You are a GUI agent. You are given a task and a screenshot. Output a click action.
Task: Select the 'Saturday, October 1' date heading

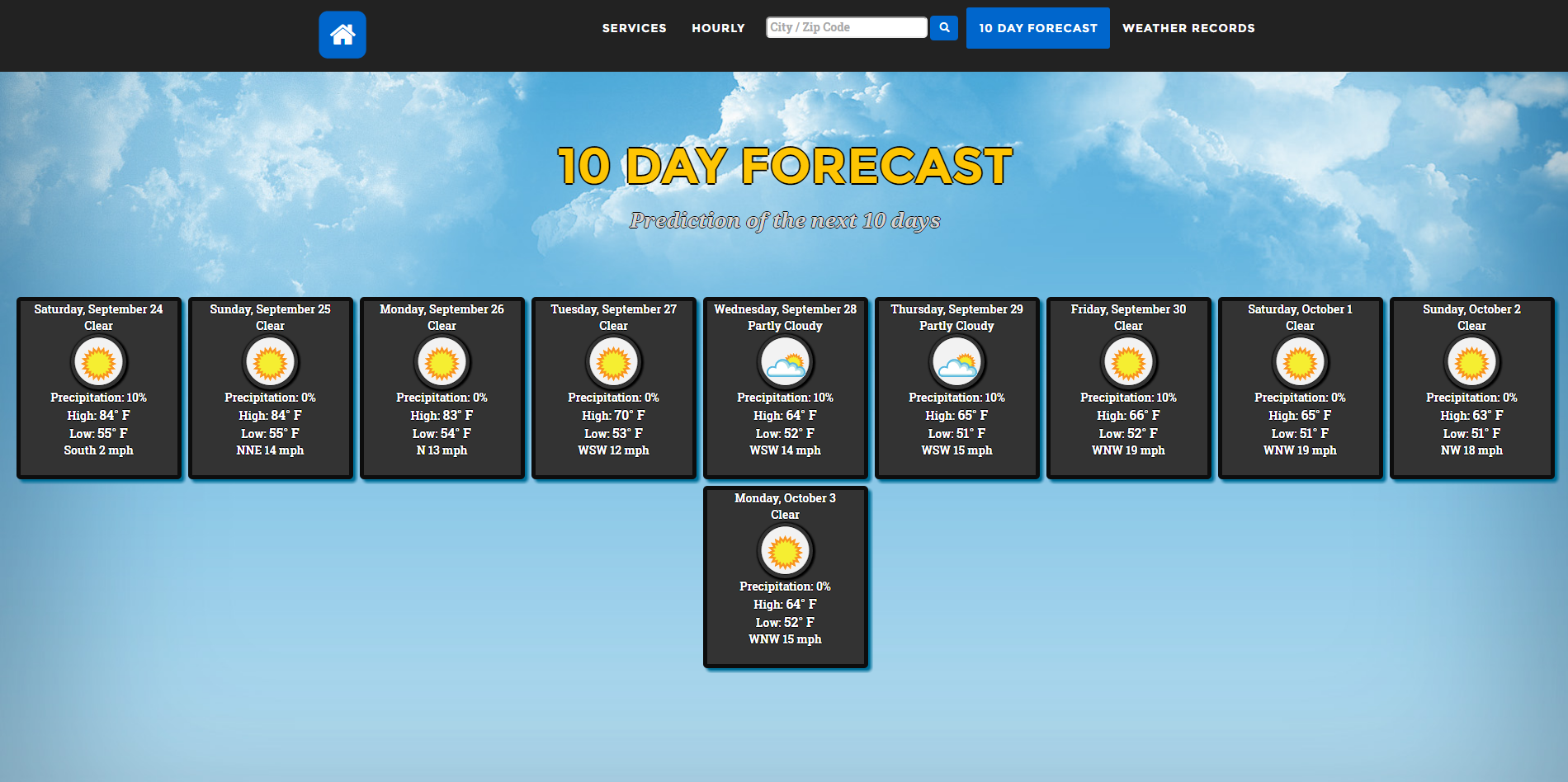pos(1300,309)
